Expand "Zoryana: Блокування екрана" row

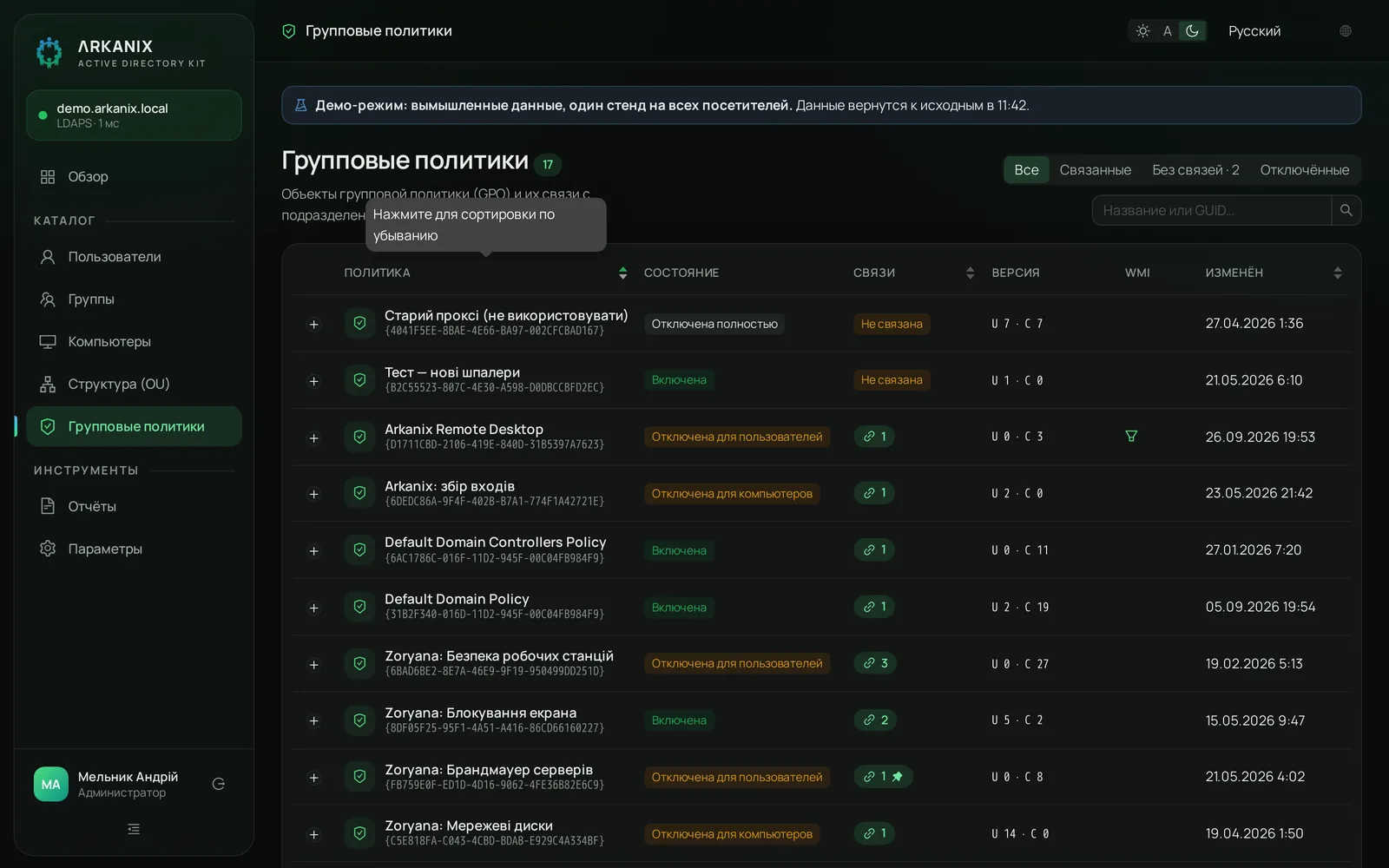tap(314, 721)
